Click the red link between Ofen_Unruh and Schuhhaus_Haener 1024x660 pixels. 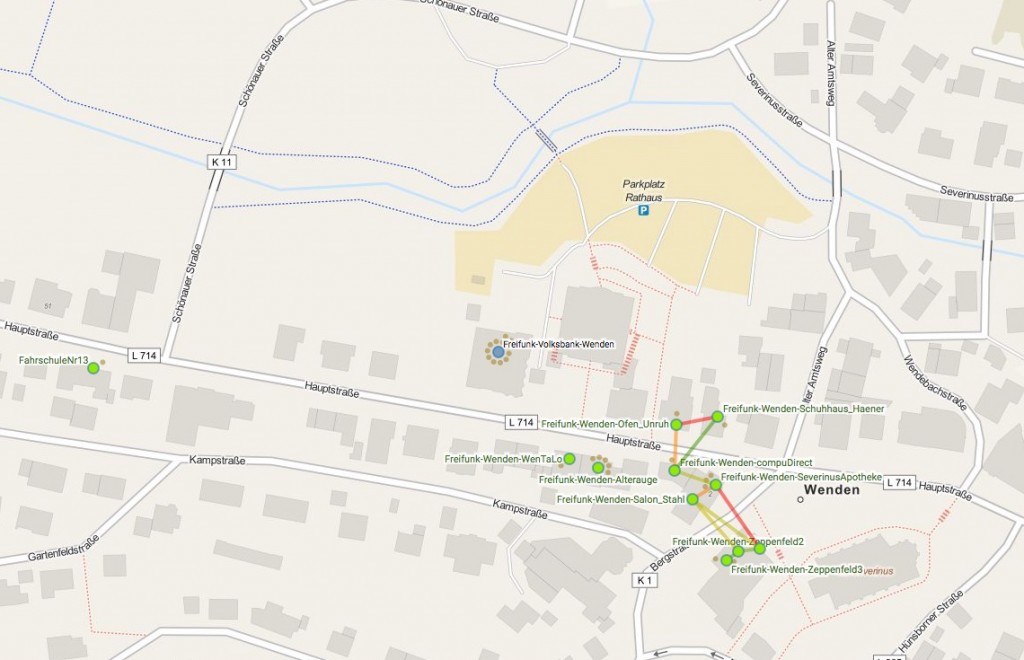tap(697, 420)
